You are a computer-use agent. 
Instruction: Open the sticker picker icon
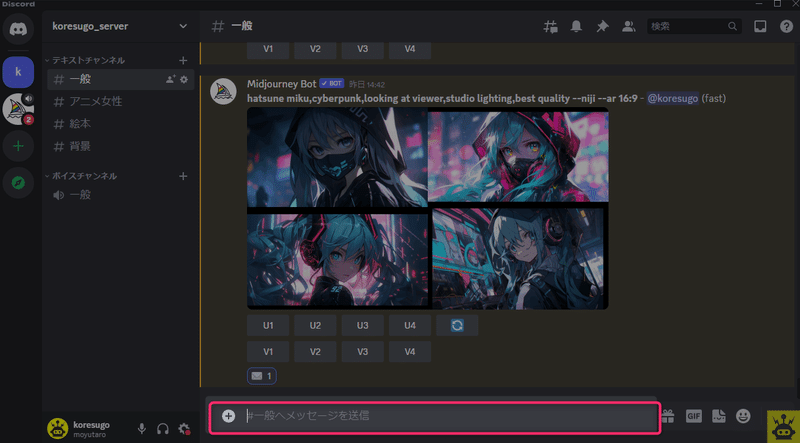coord(719,416)
